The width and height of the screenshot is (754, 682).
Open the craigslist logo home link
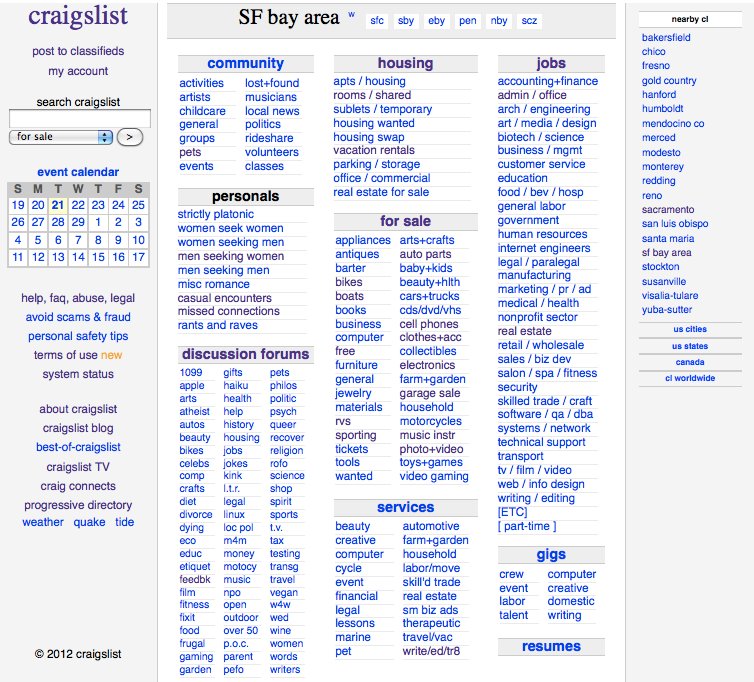pyautogui.click(x=78, y=16)
